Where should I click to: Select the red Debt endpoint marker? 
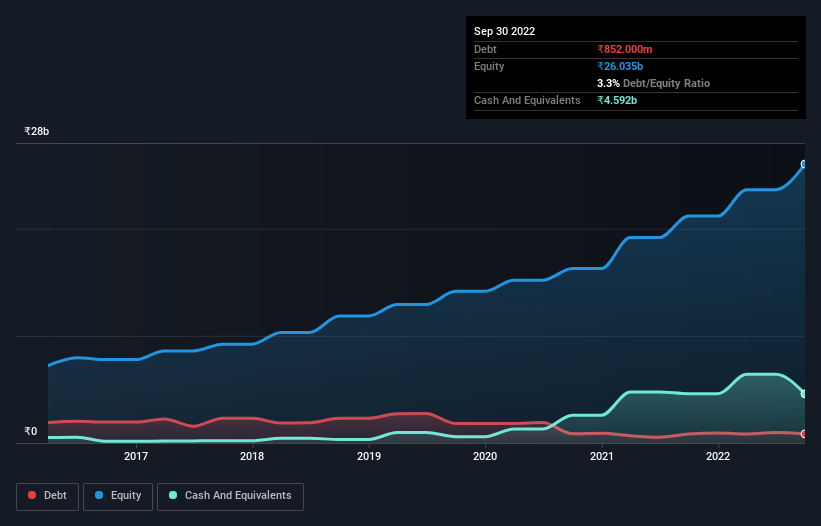804,434
